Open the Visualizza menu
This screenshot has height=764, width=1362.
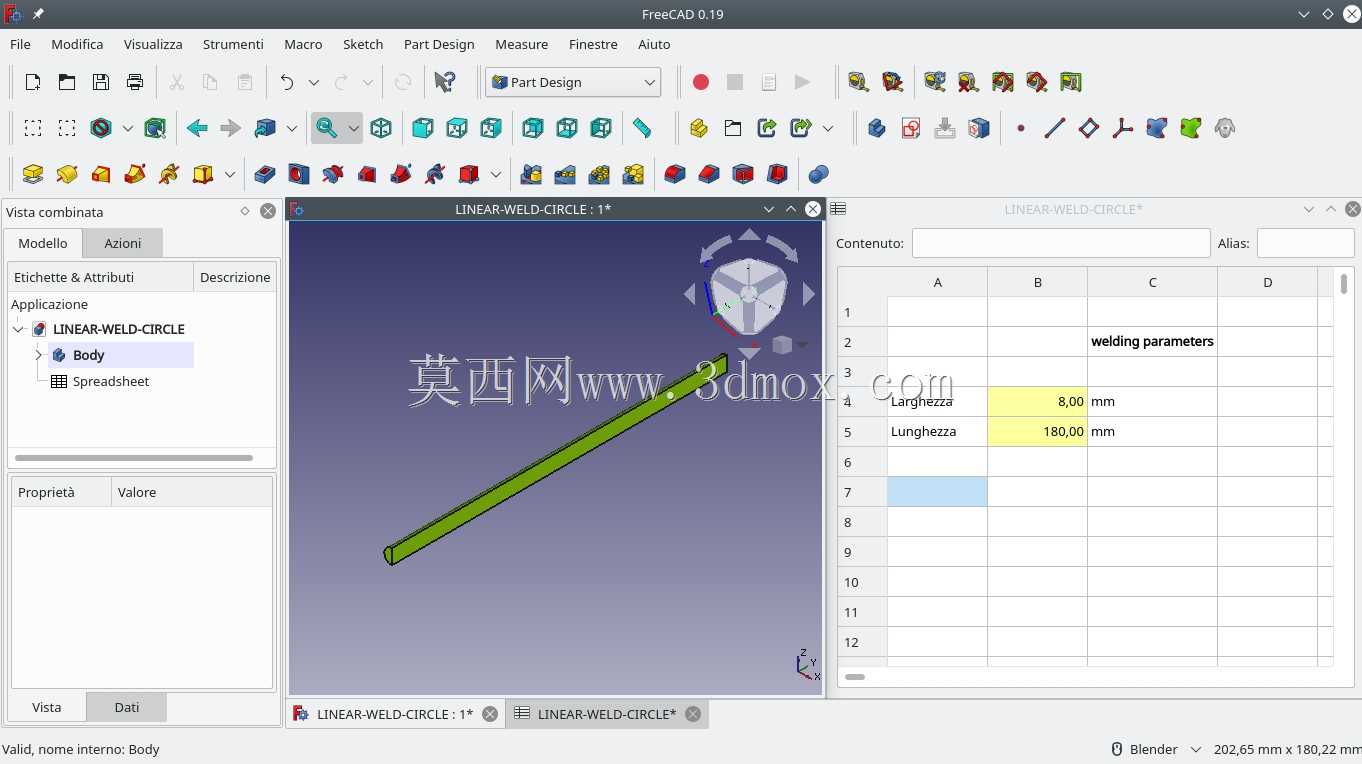[x=153, y=44]
